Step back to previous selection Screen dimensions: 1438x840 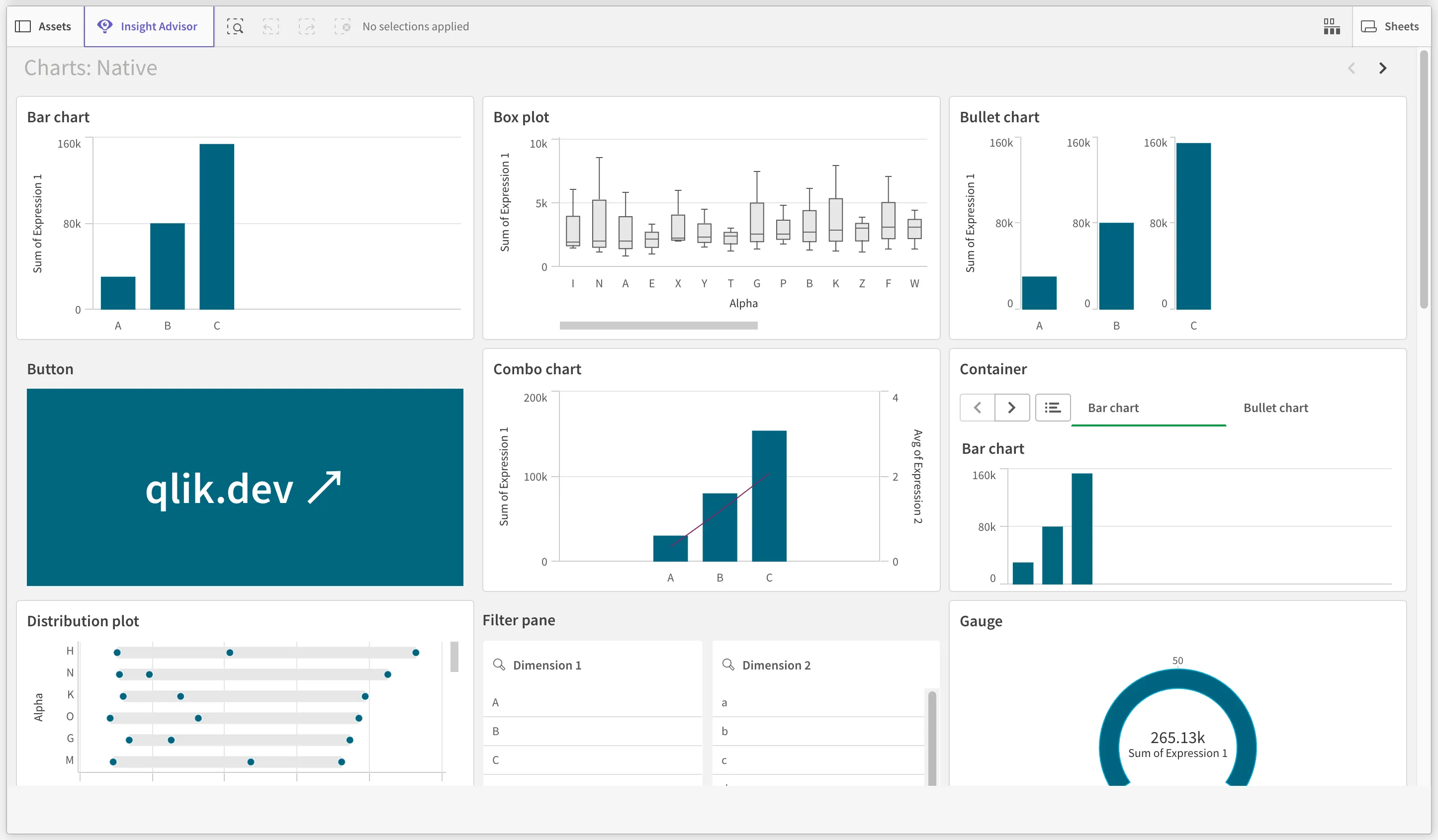[270, 26]
